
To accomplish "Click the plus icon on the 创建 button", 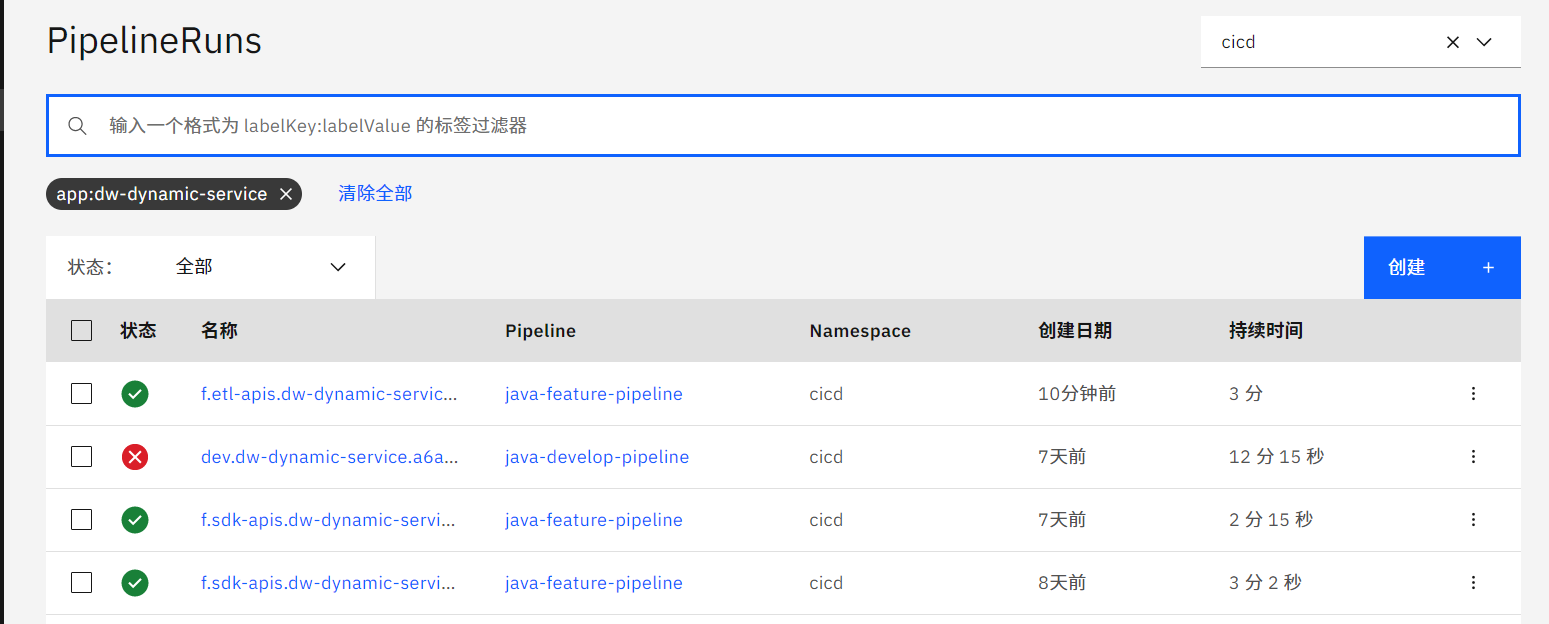I will pyautogui.click(x=1487, y=267).
